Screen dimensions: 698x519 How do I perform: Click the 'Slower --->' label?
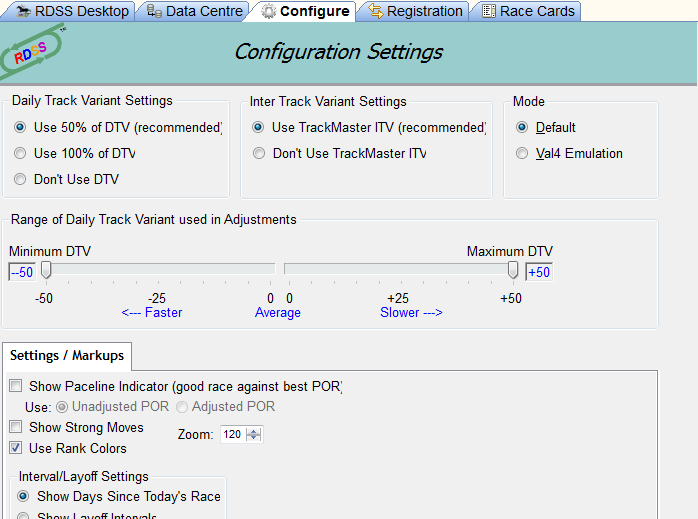tap(411, 312)
